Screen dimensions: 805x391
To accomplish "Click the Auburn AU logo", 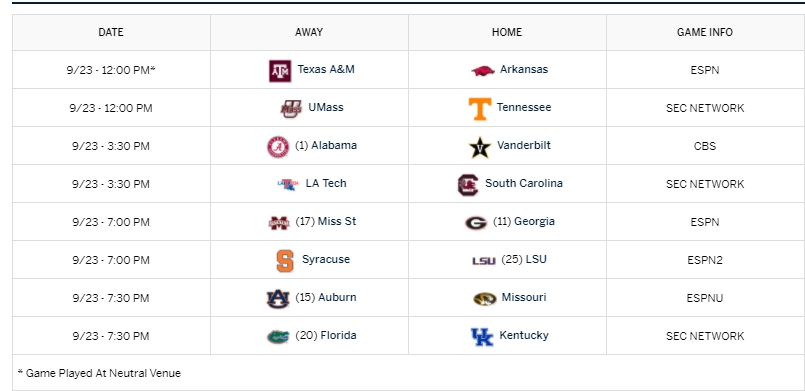I will pyautogui.click(x=278, y=299).
